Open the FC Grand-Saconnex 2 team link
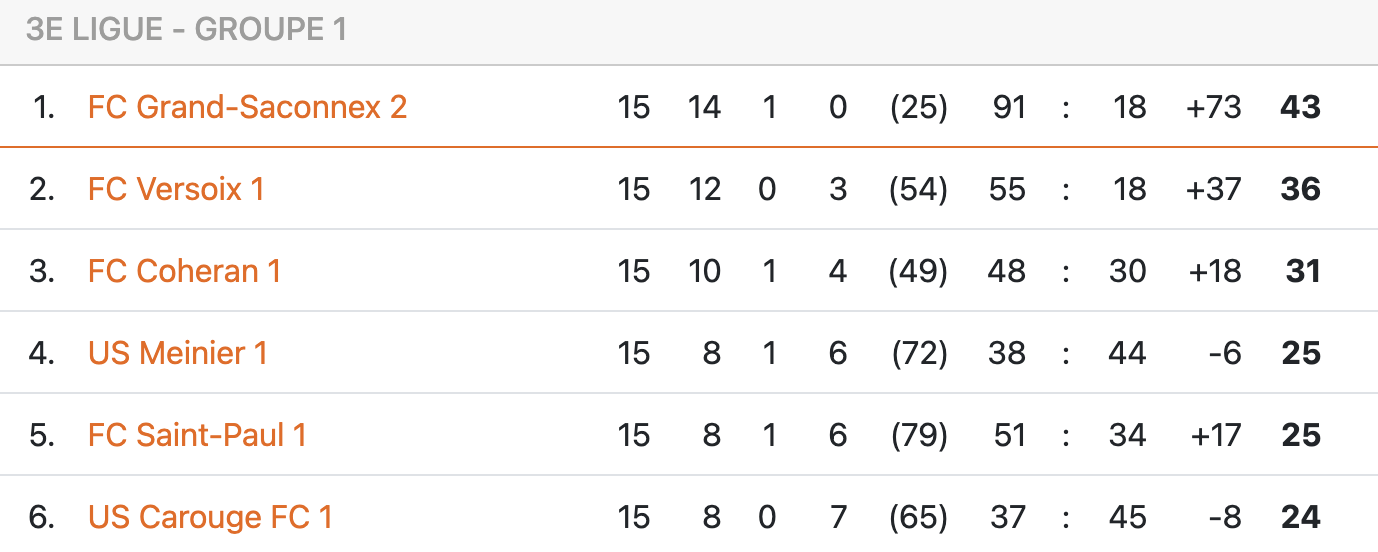1378x552 pixels. point(247,107)
